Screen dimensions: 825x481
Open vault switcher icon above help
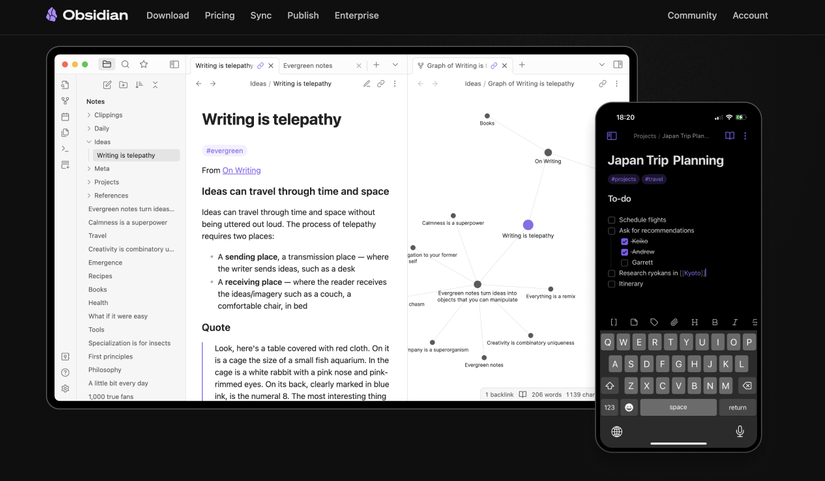coord(65,356)
